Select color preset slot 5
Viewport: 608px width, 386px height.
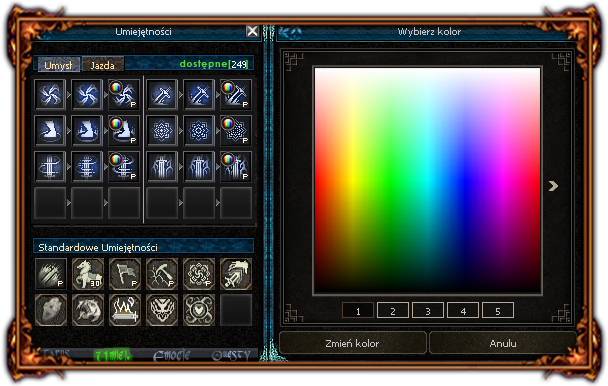click(498, 311)
